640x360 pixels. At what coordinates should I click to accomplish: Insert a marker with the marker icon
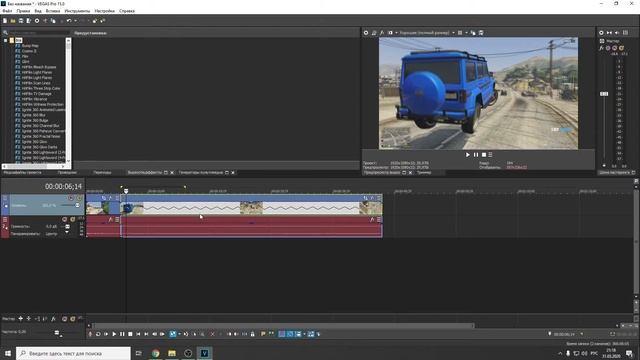tap(263, 334)
